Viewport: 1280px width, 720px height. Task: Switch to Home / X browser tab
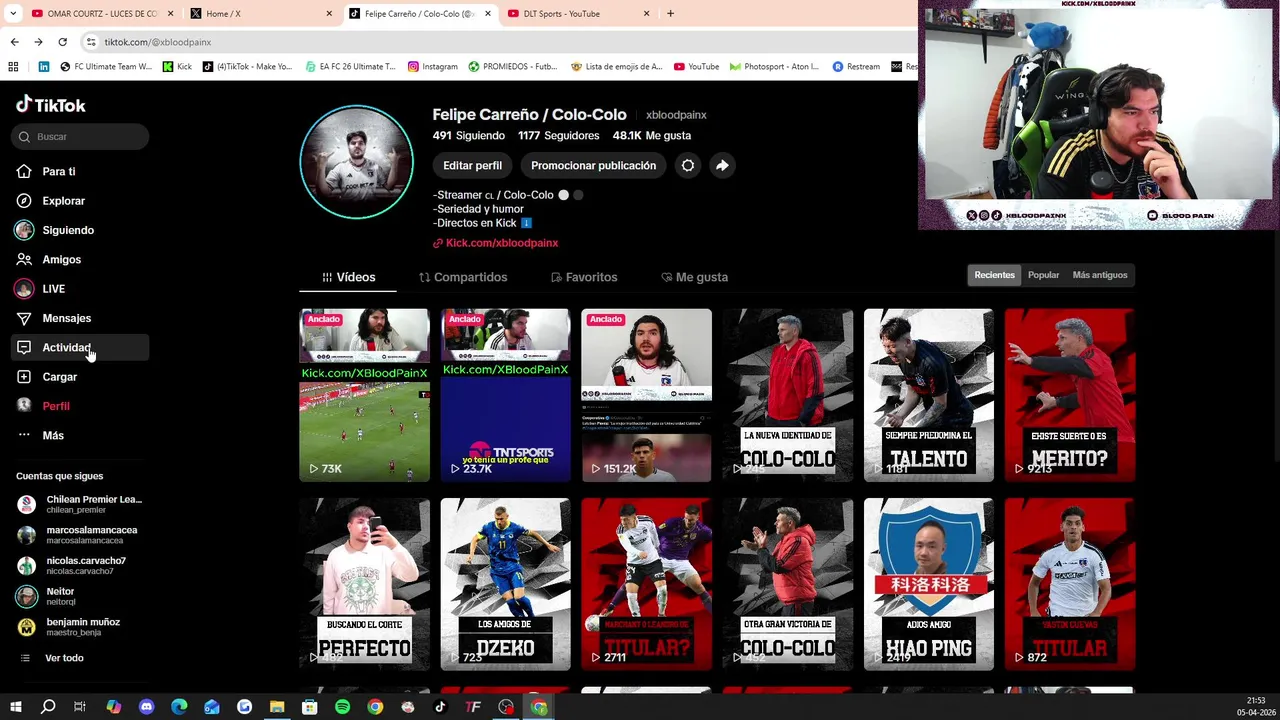(x=260, y=14)
